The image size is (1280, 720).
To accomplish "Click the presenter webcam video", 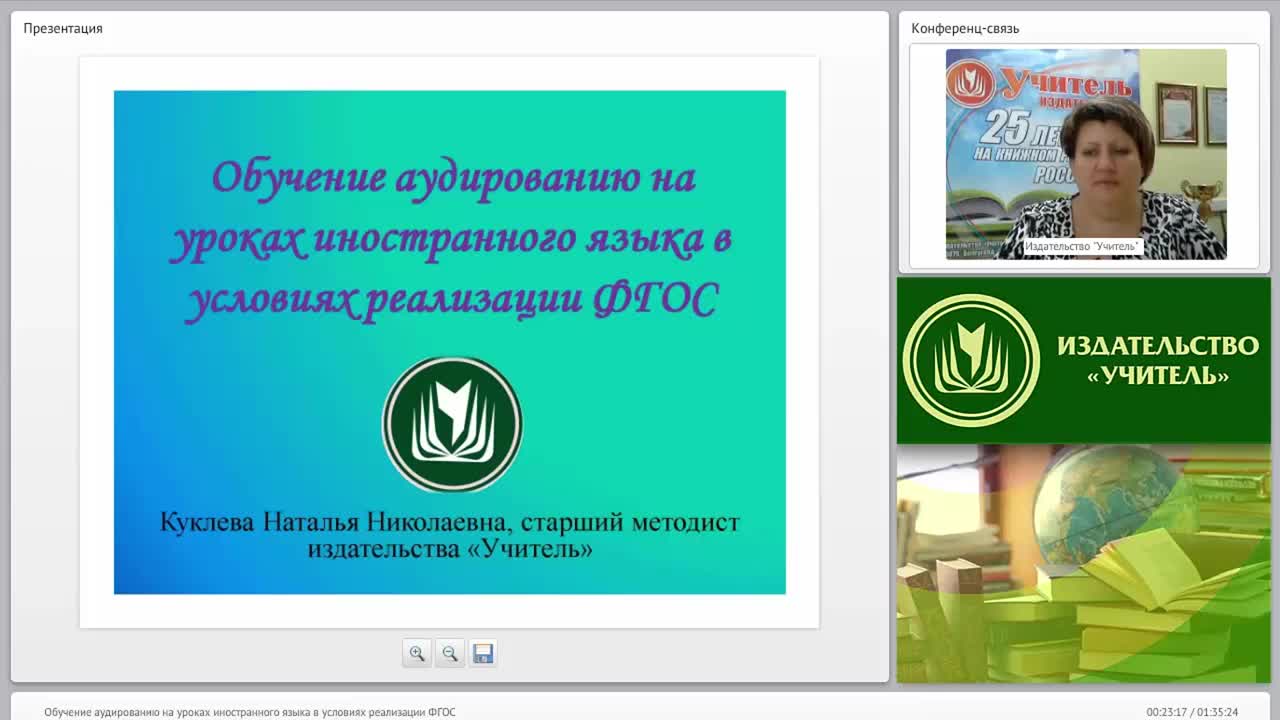I will click(x=1086, y=154).
